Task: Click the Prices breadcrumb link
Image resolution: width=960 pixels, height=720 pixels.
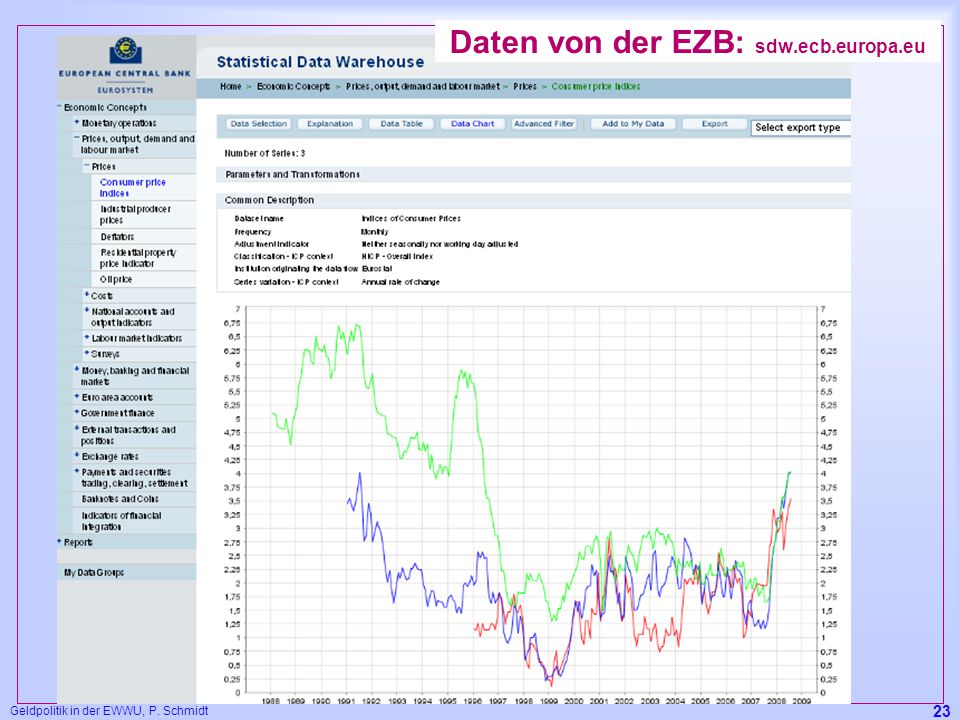Action: coord(525,86)
